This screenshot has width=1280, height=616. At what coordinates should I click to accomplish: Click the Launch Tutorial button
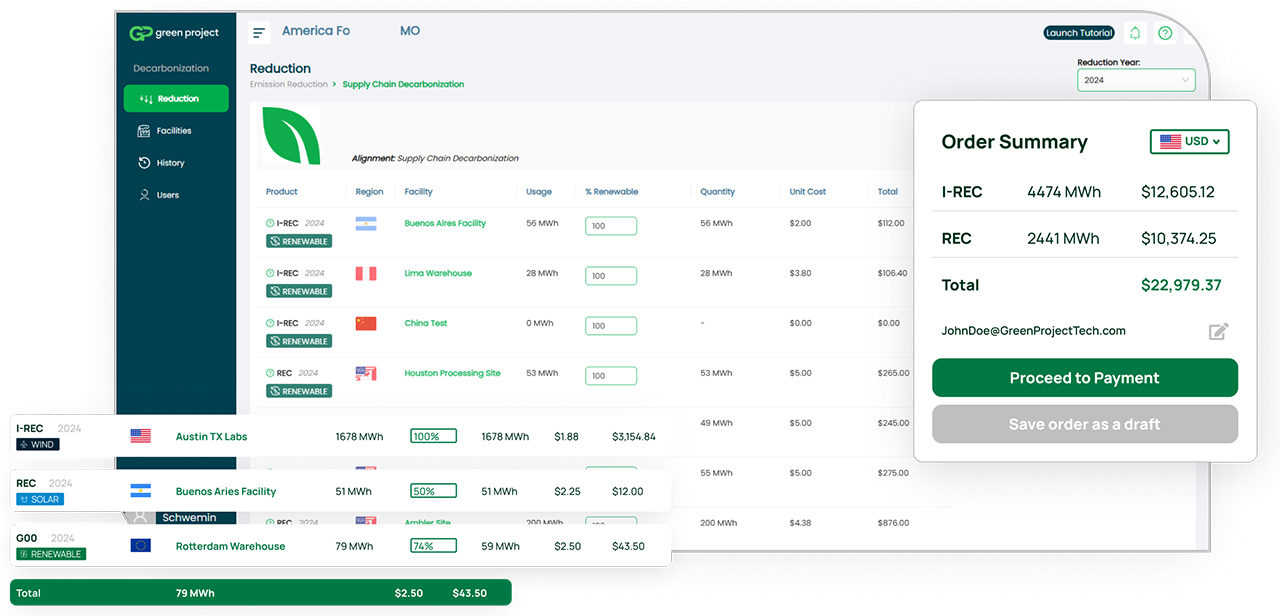click(1079, 33)
